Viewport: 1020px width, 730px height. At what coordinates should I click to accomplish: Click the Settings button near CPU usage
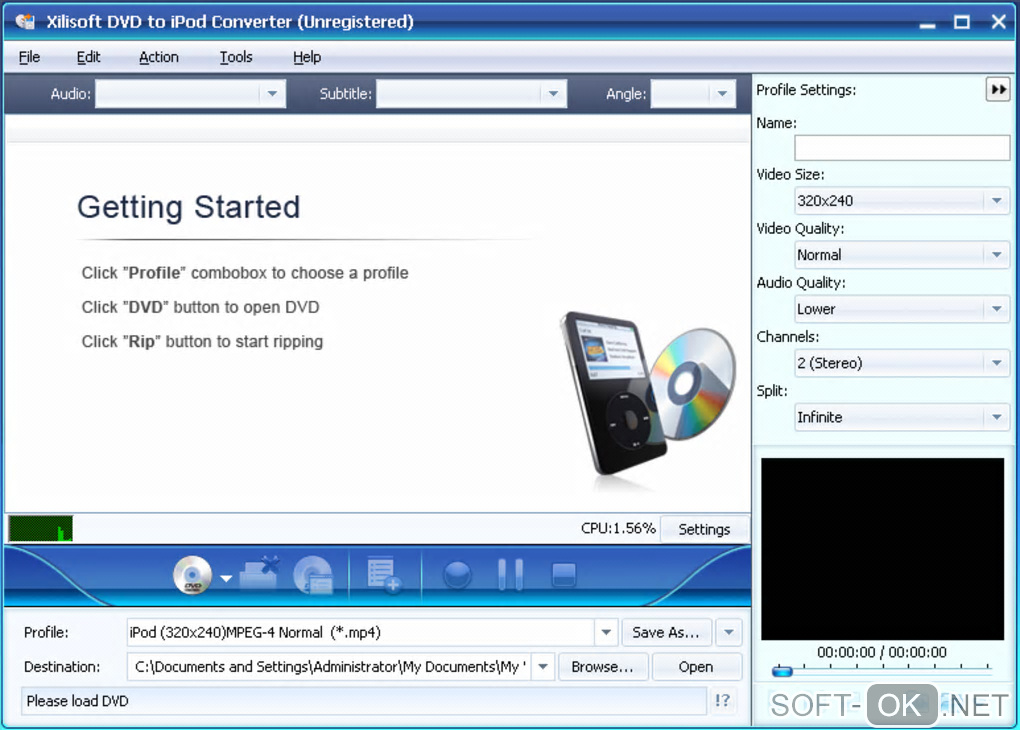point(704,529)
